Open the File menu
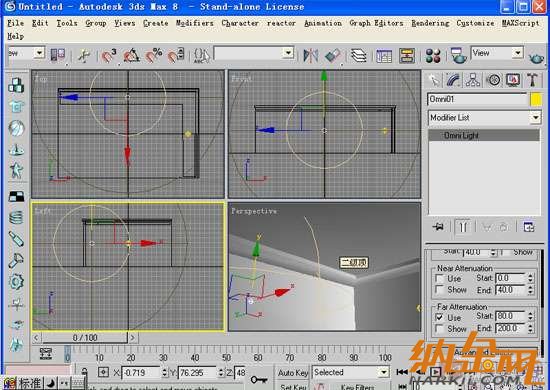Screen dimensions: 550x390 point(15,23)
